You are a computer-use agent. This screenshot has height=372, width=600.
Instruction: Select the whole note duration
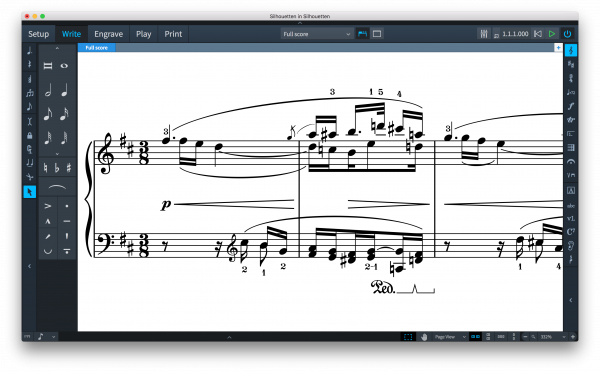(64, 66)
